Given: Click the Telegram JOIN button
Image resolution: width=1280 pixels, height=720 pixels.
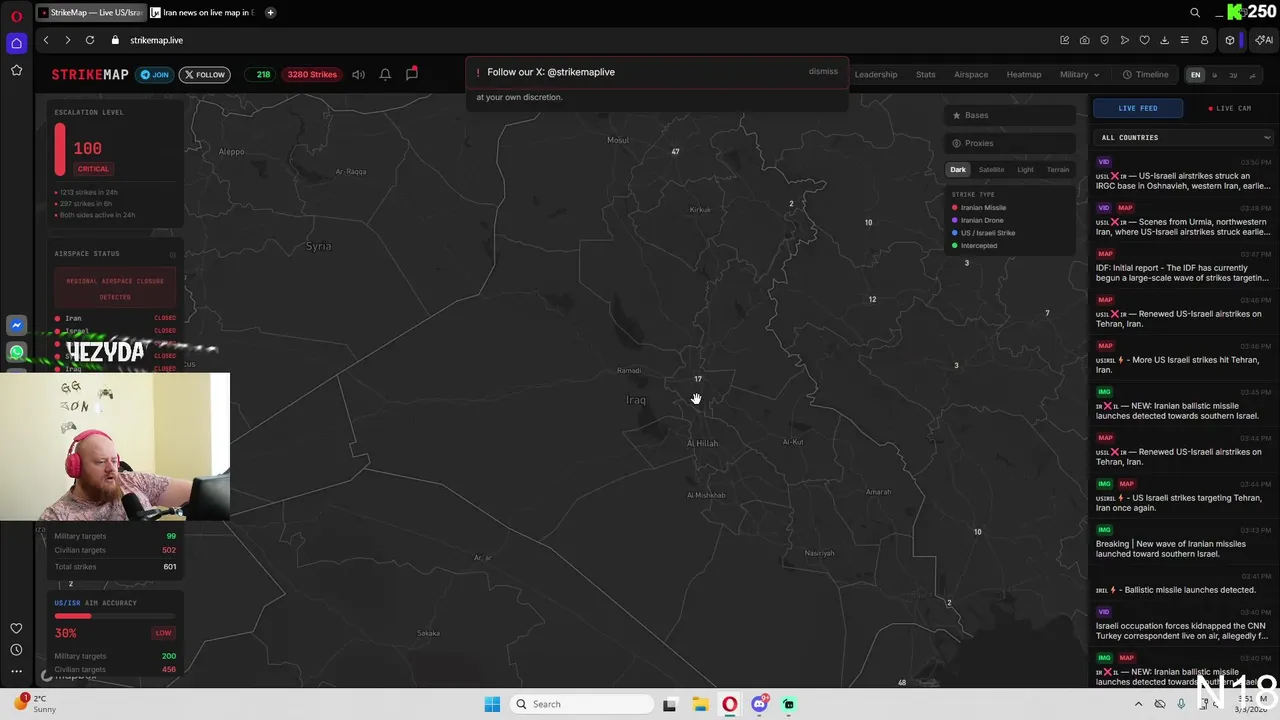Looking at the screenshot, I should tap(155, 74).
